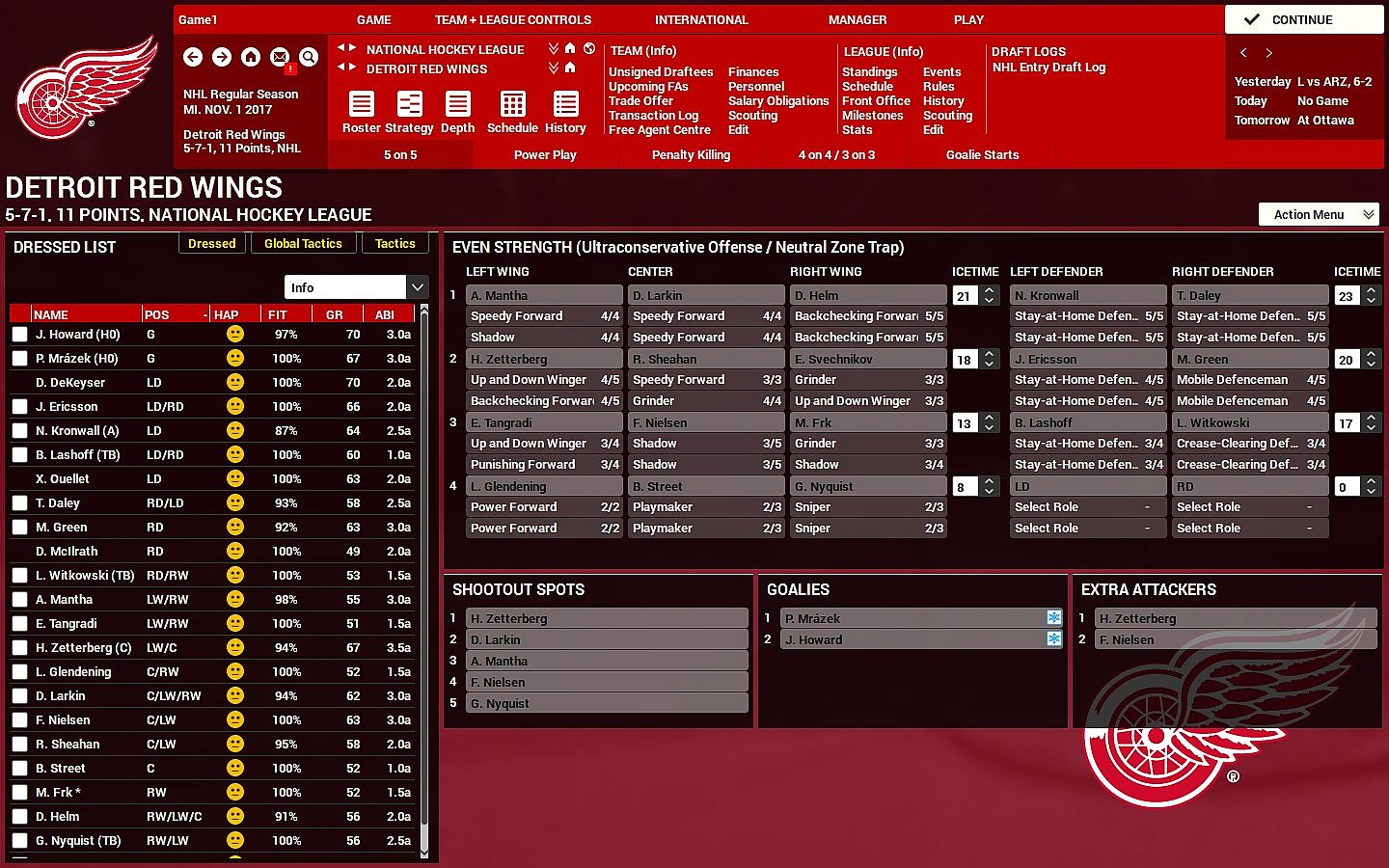The width and height of the screenshot is (1389, 868).
Task: Switch to the Penalty Killing tab
Action: [692, 154]
